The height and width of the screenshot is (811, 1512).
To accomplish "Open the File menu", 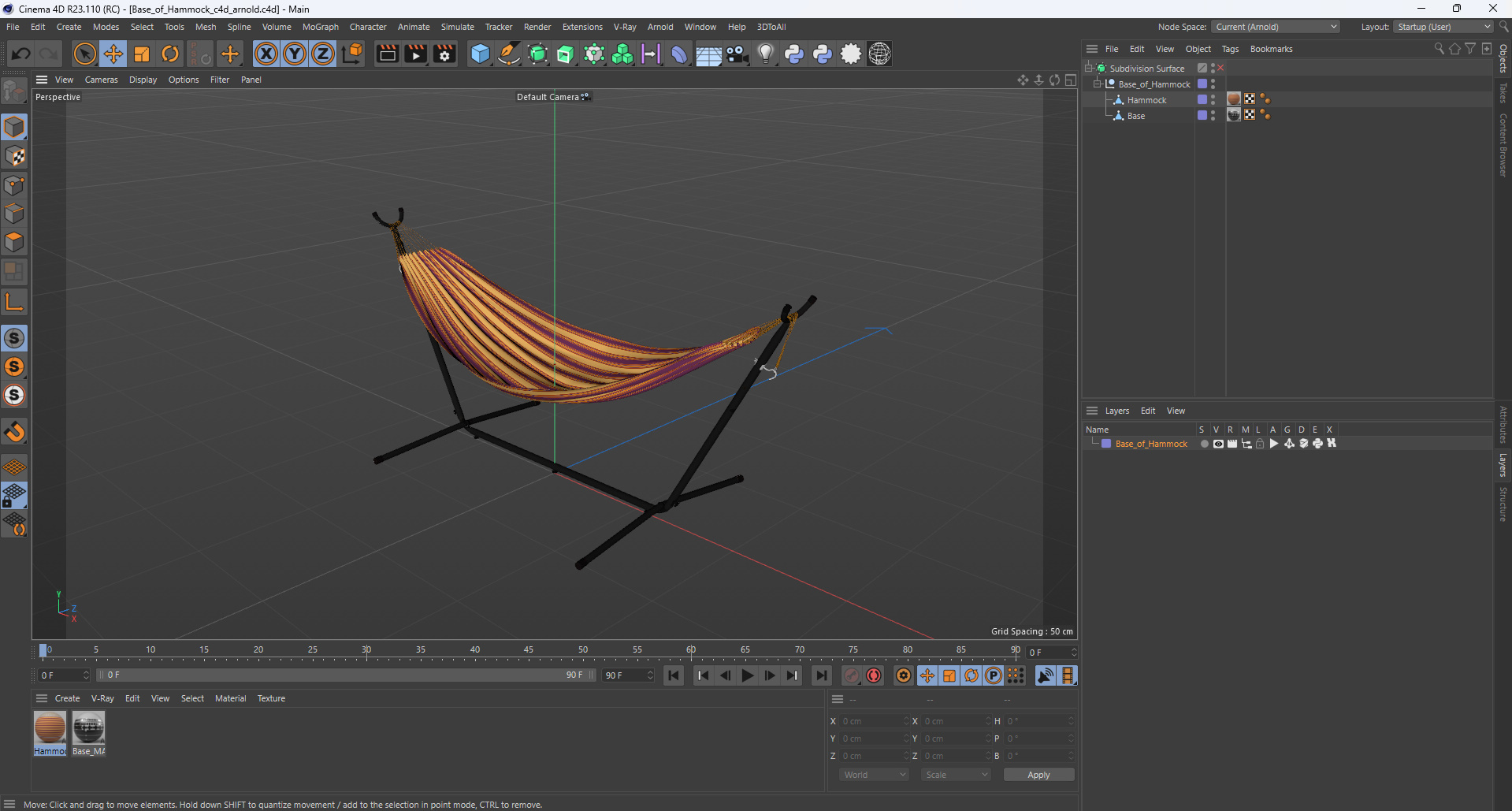I will (x=13, y=27).
